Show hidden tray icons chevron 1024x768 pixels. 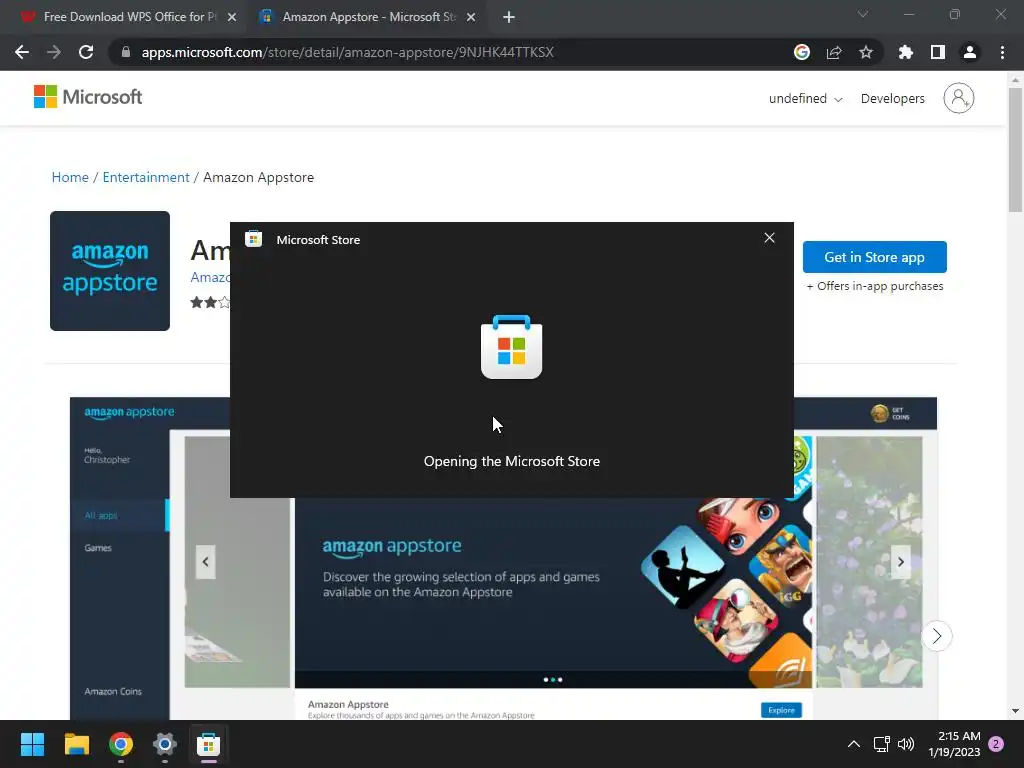[x=853, y=744]
